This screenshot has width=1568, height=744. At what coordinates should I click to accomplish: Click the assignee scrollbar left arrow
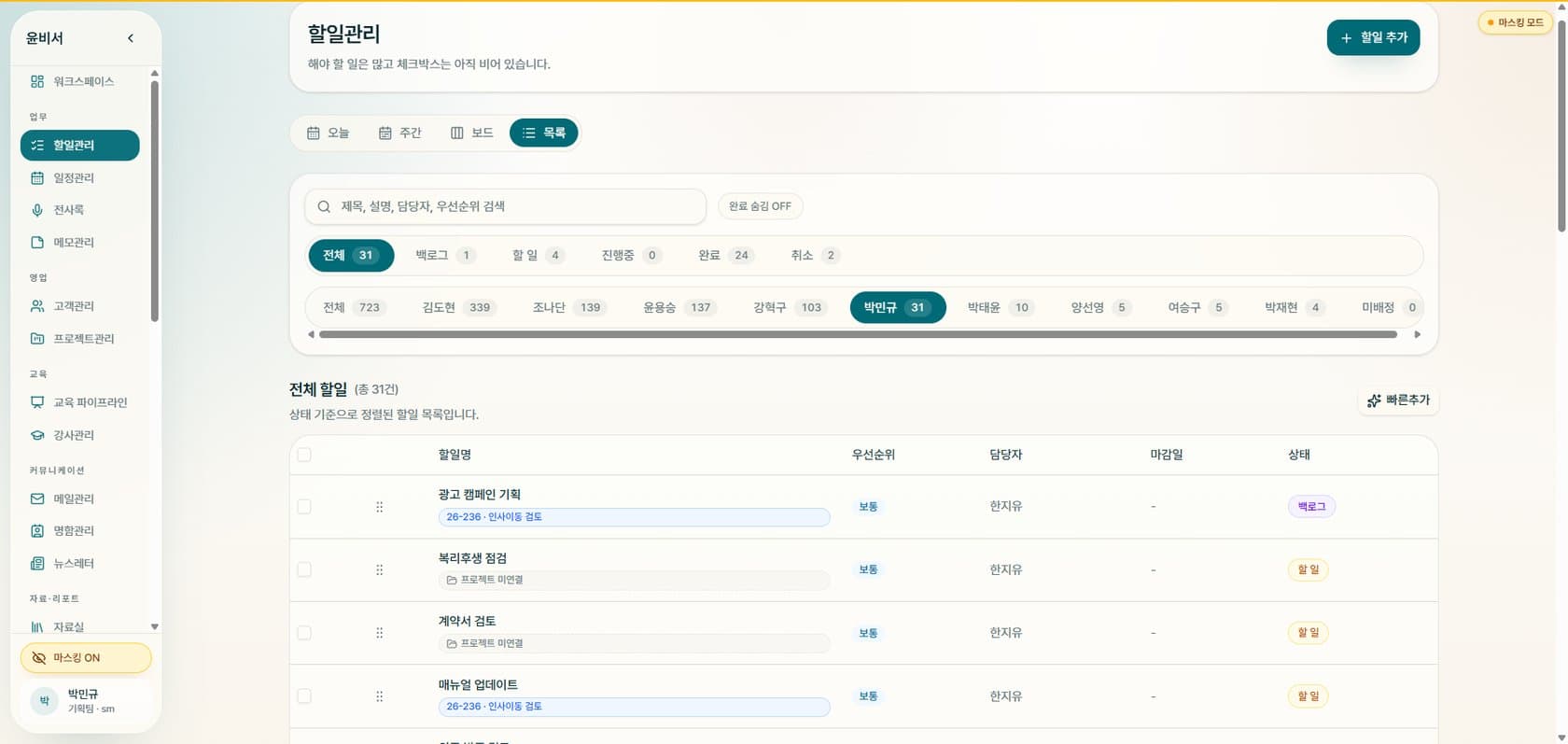pyautogui.click(x=311, y=334)
